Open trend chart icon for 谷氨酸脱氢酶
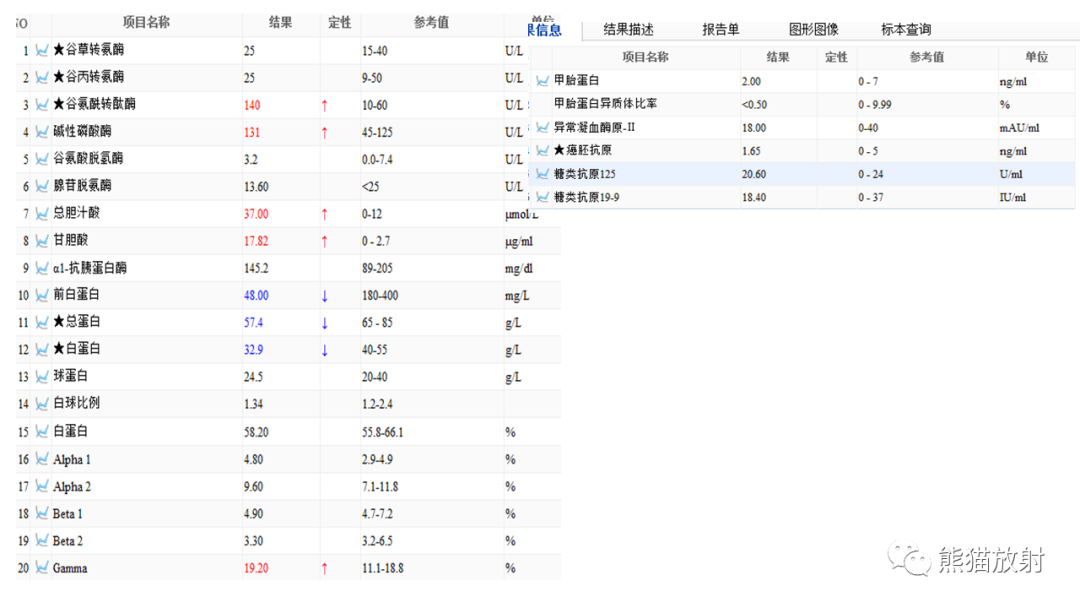1080x608 pixels. coord(42,159)
